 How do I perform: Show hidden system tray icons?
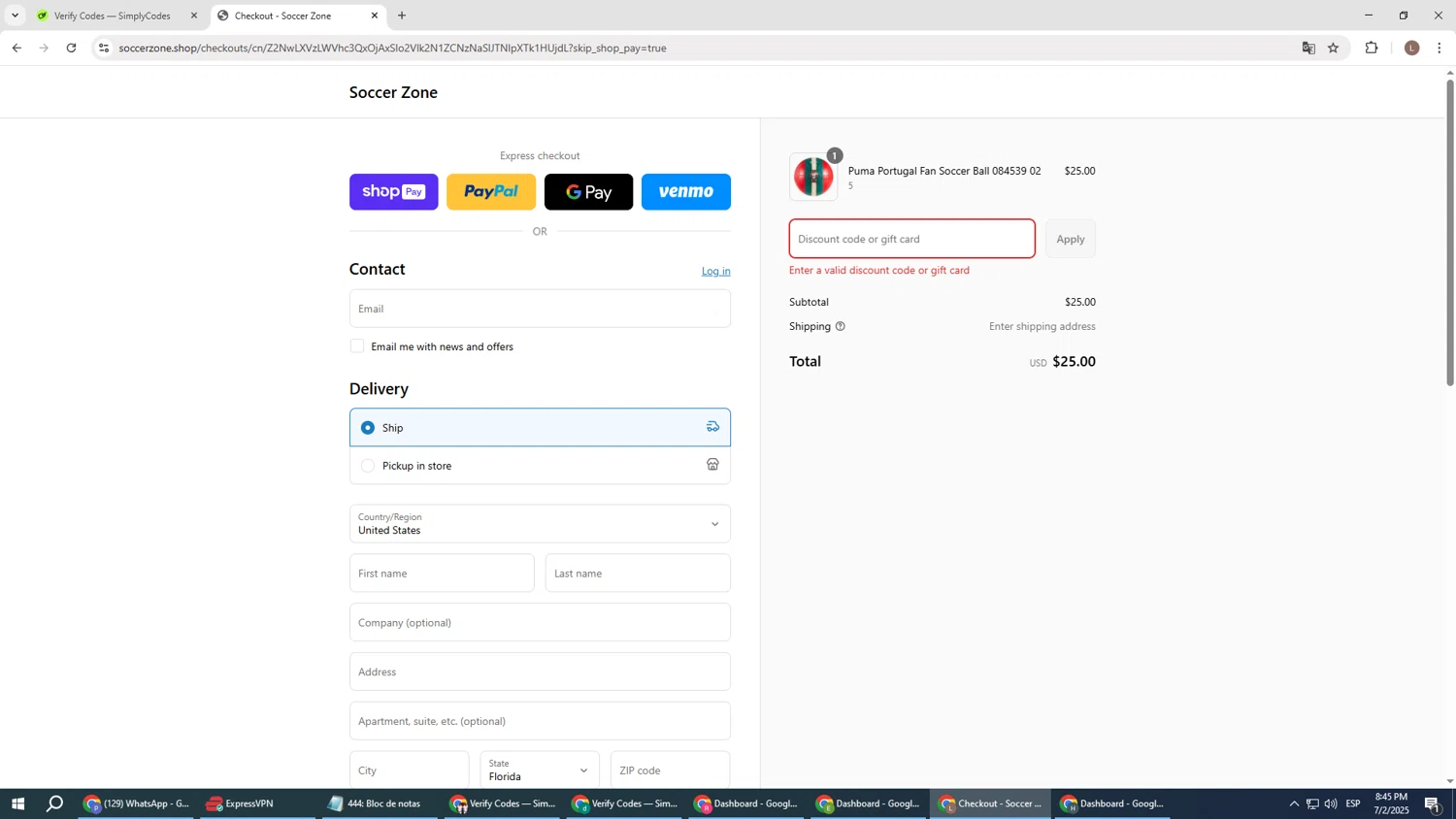click(x=1293, y=803)
